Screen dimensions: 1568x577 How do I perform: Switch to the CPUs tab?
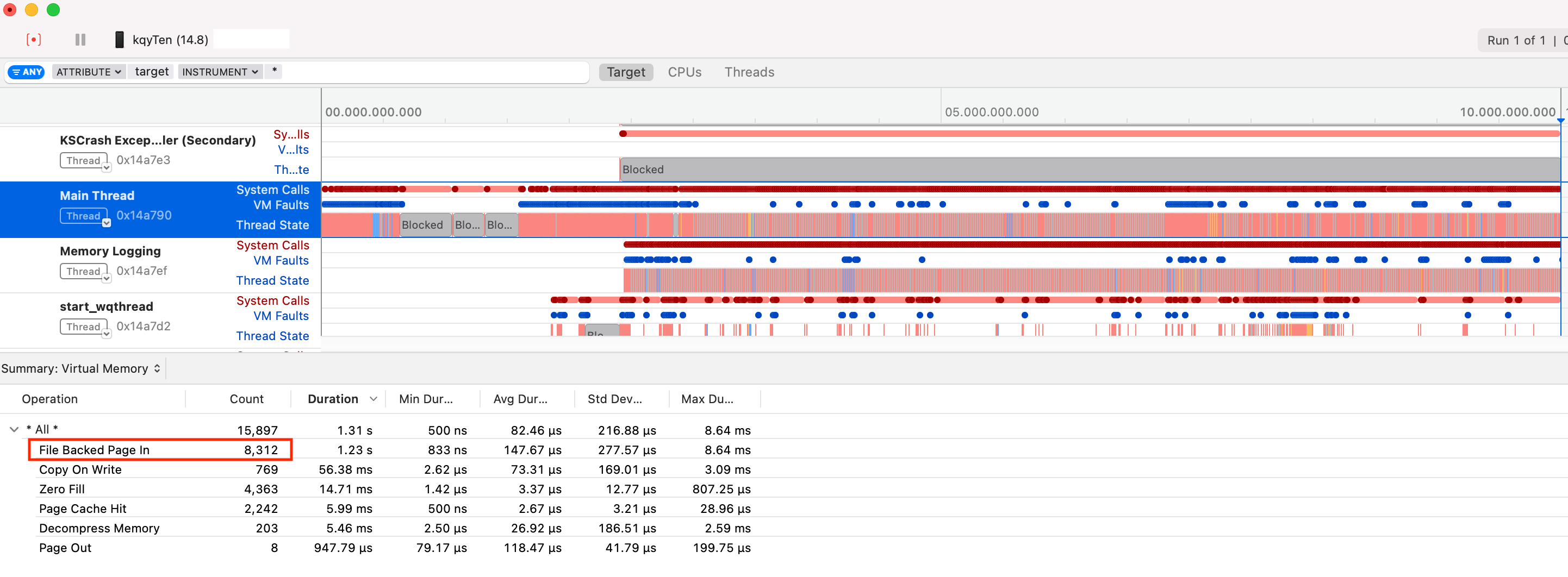tap(684, 72)
